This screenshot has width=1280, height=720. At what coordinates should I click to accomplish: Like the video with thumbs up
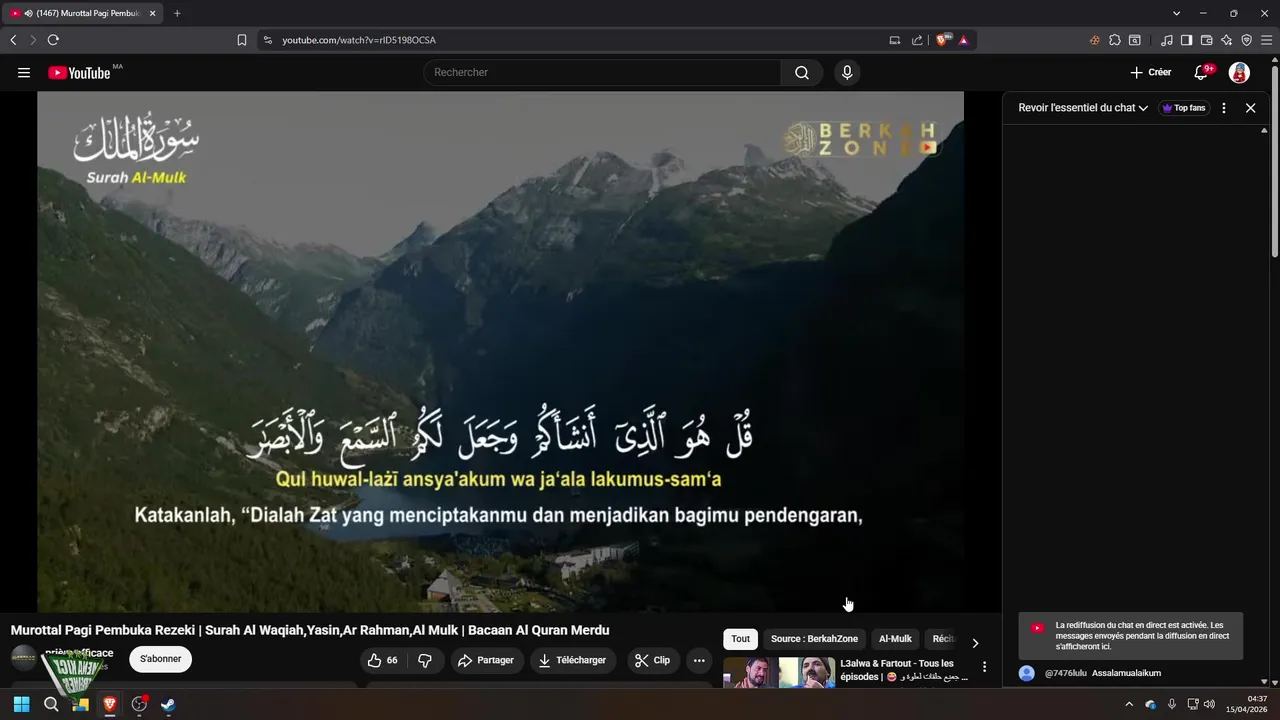[x=382, y=660]
